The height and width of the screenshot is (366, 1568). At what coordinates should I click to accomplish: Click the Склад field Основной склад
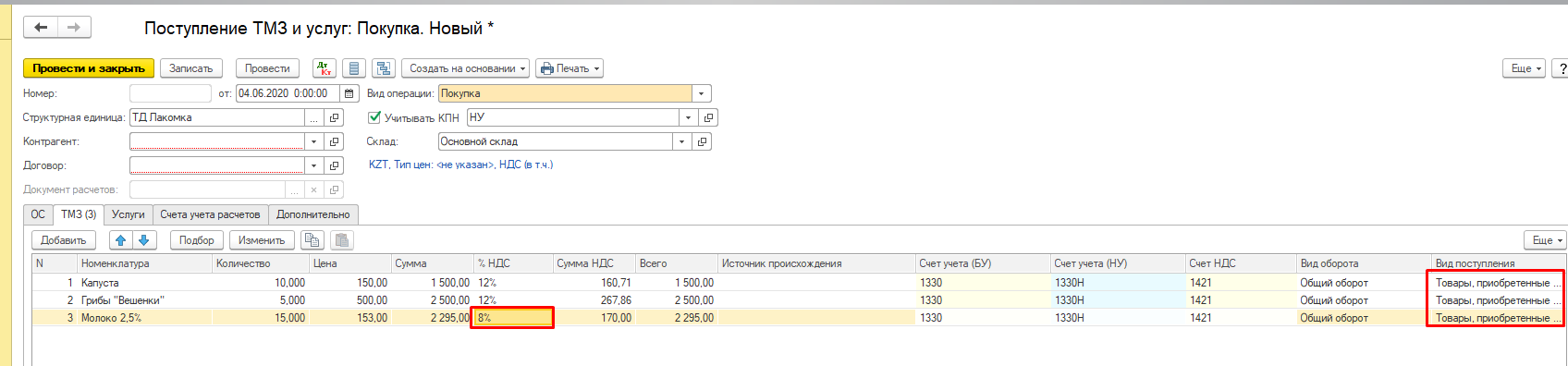coord(555,141)
